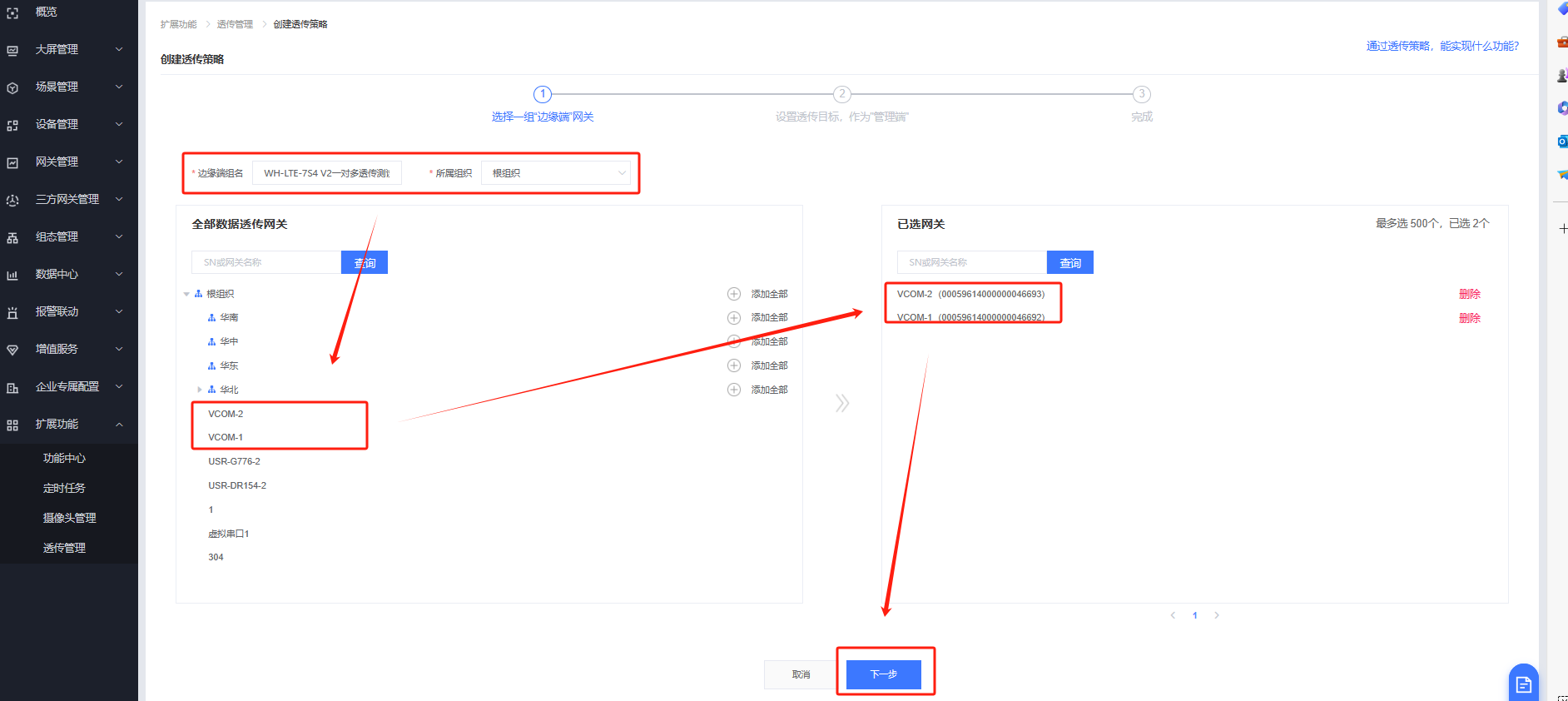Open the floating document icon at bottom right
1568x701 pixels.
pos(1523,684)
